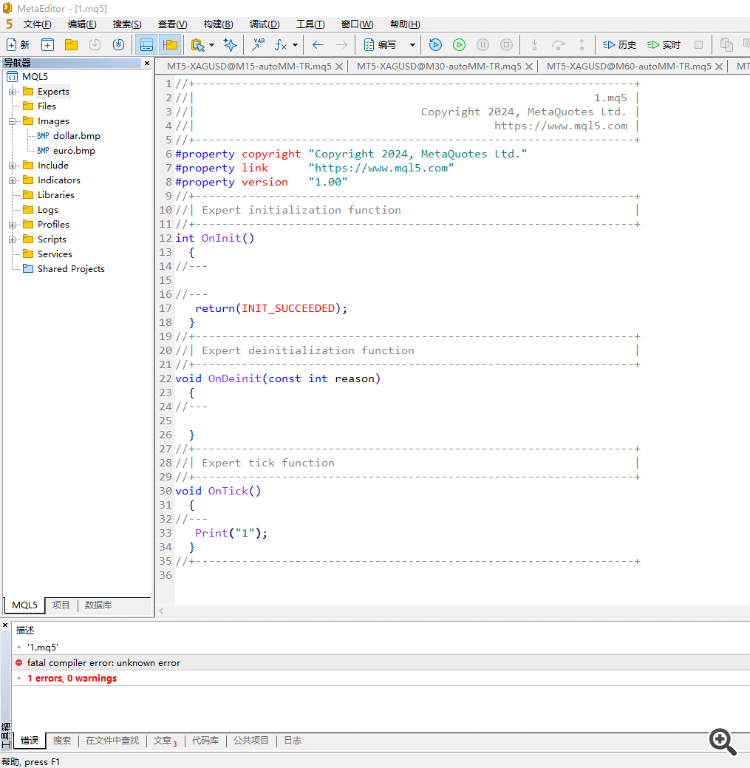Image resolution: width=750 pixels, height=768 pixels.
Task: Expand the Include folder node
Action: (x=12, y=166)
